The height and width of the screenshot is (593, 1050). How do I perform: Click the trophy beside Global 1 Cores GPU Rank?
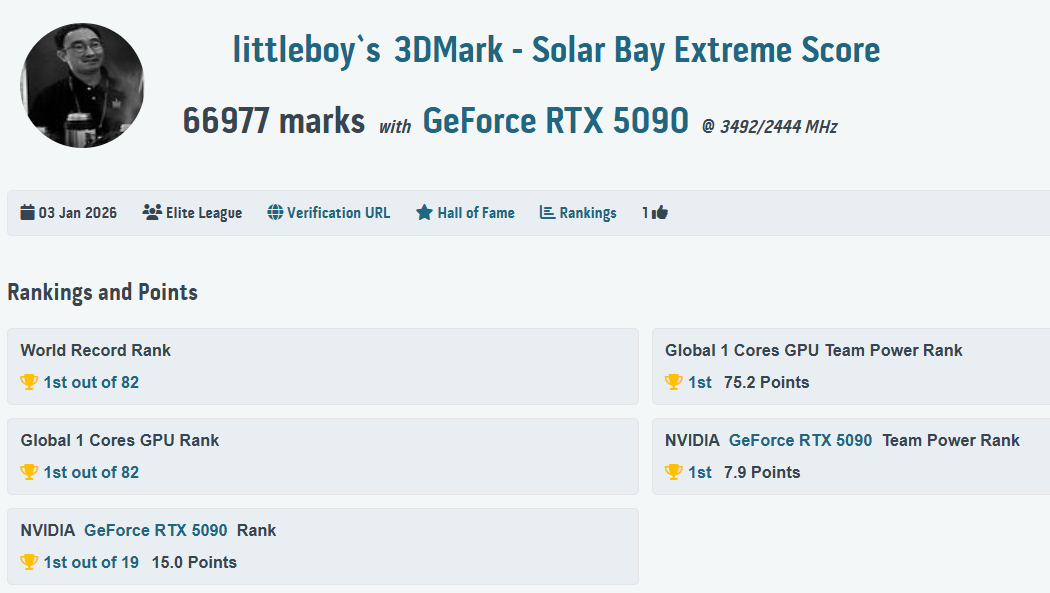tap(29, 472)
